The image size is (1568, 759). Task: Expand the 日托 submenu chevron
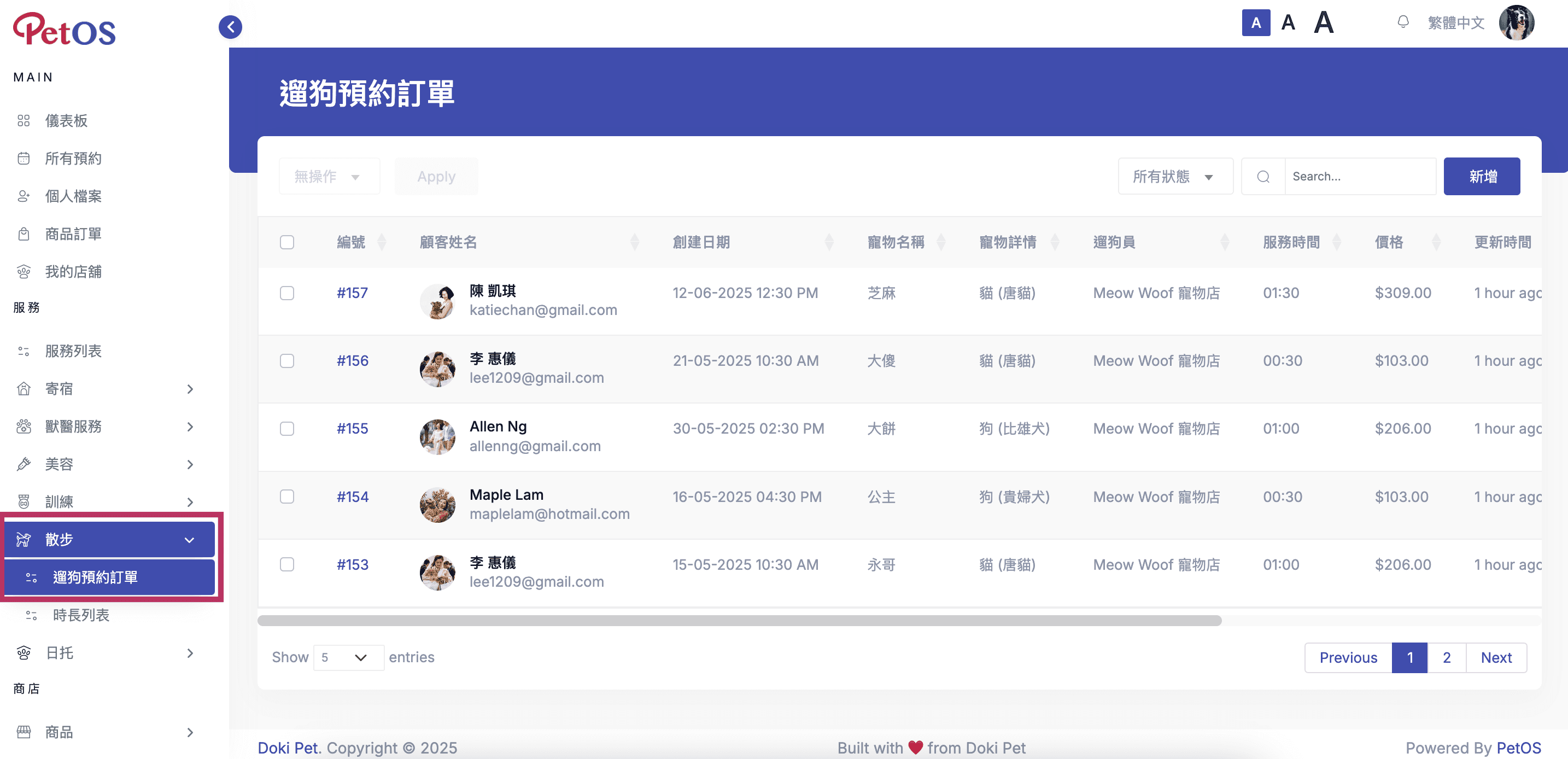(190, 653)
